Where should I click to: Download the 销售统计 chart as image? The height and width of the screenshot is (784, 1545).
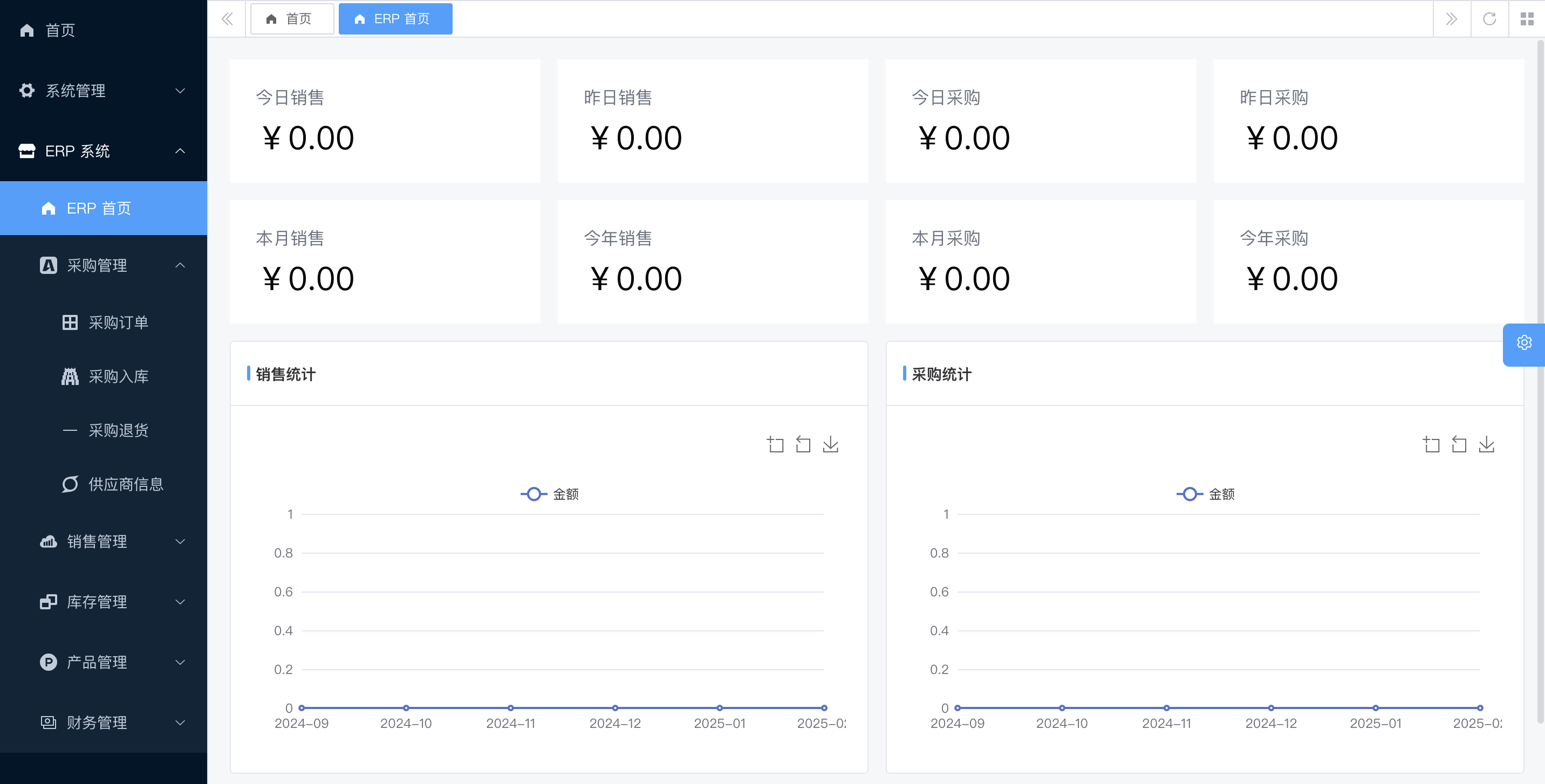pos(831,444)
